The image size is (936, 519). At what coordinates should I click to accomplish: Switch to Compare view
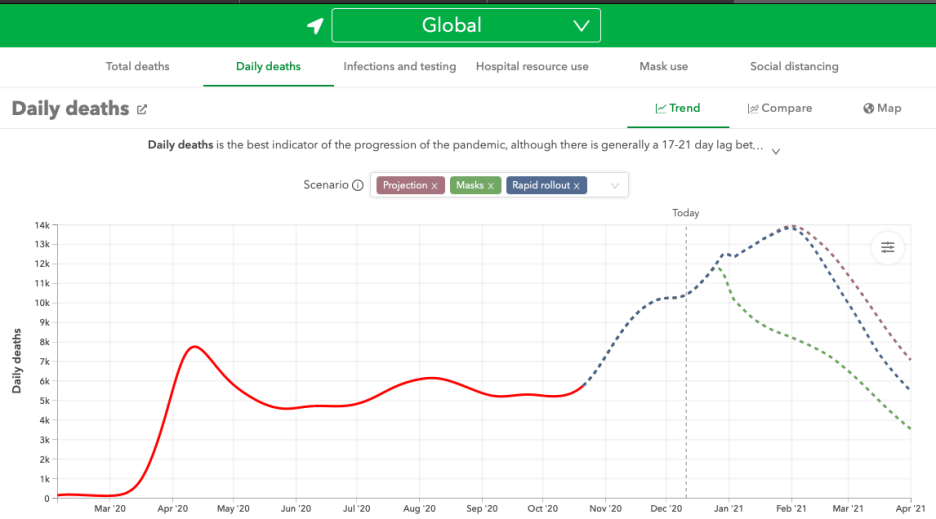coord(780,108)
